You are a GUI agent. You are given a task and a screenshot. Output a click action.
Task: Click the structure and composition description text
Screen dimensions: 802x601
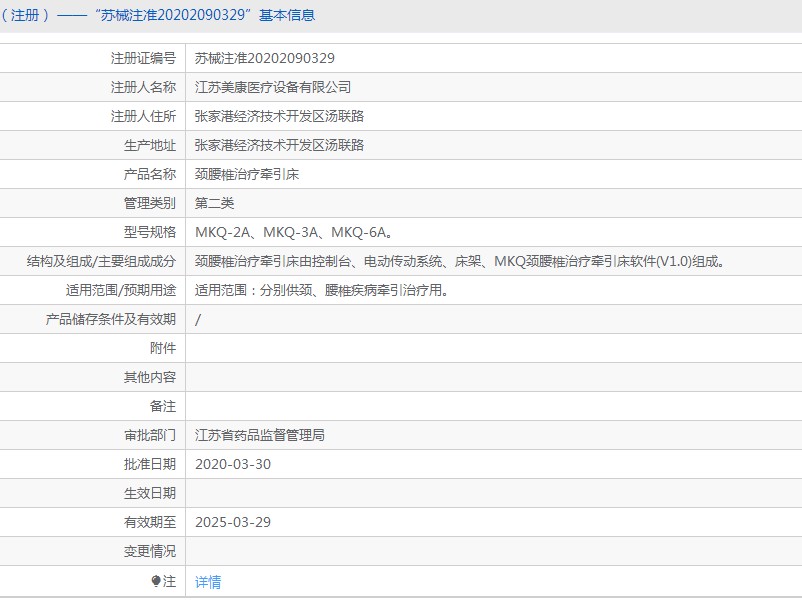coord(459,261)
